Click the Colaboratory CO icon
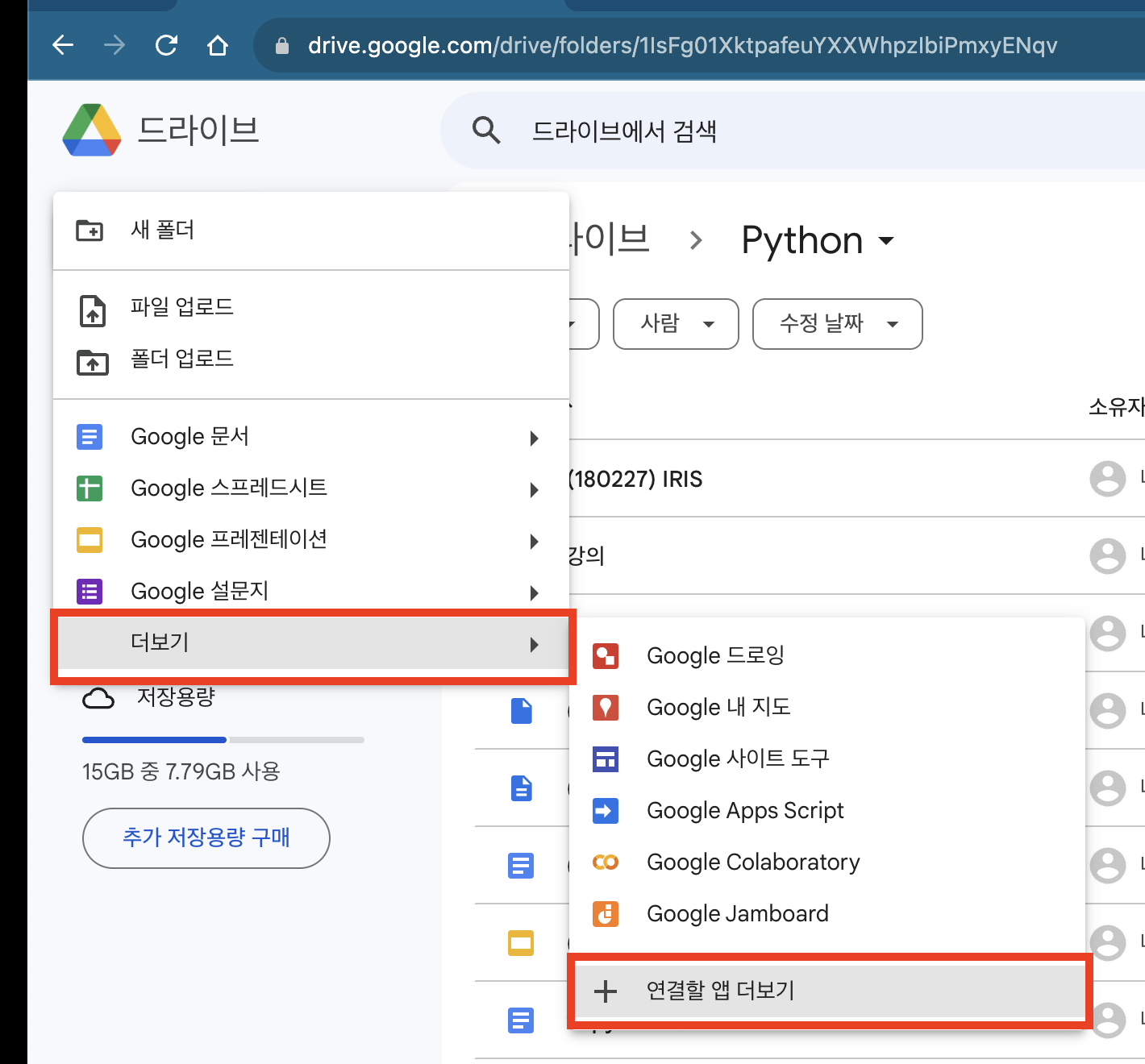The width and height of the screenshot is (1145, 1064). click(606, 862)
